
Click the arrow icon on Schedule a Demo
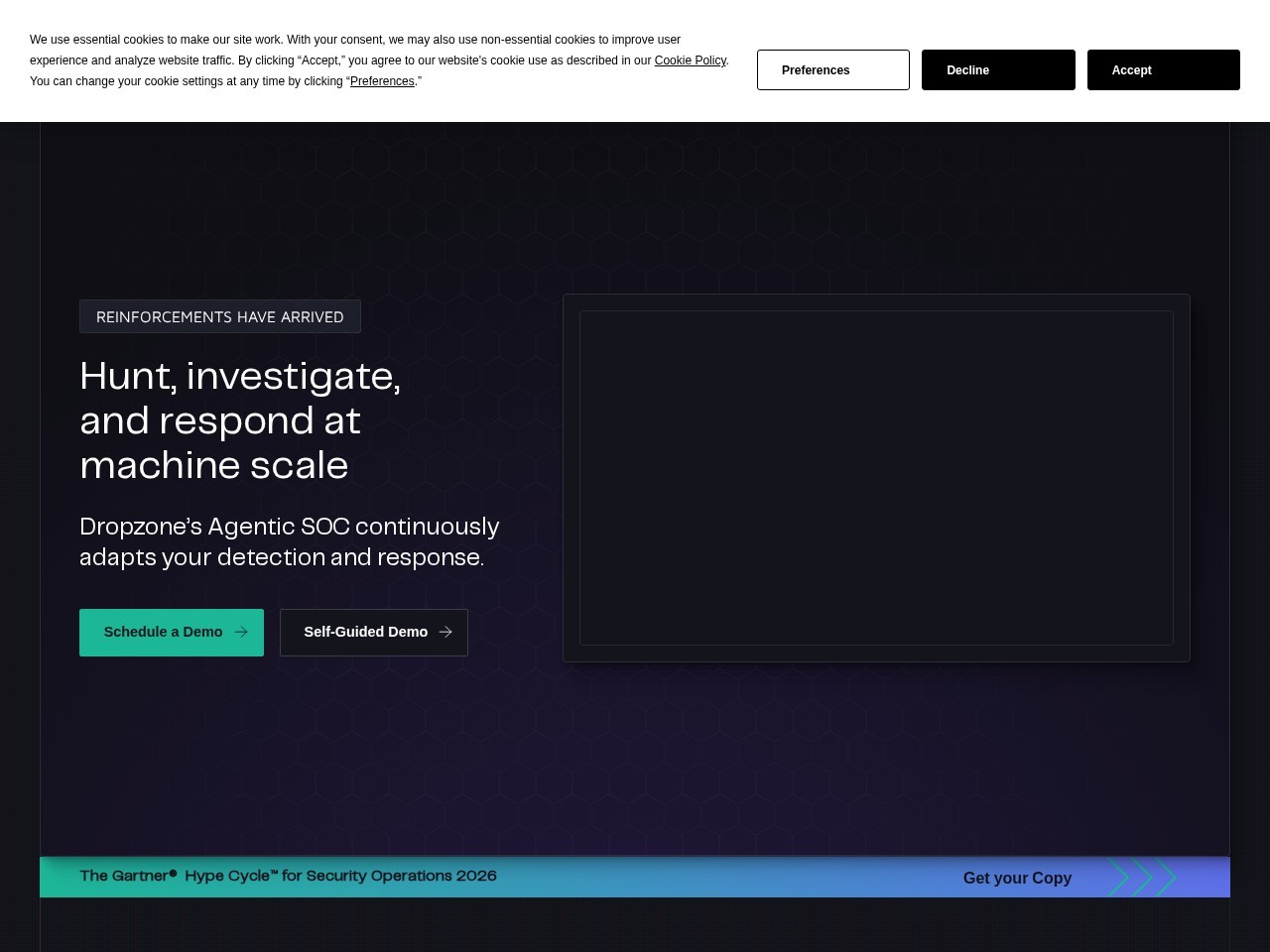point(241,632)
